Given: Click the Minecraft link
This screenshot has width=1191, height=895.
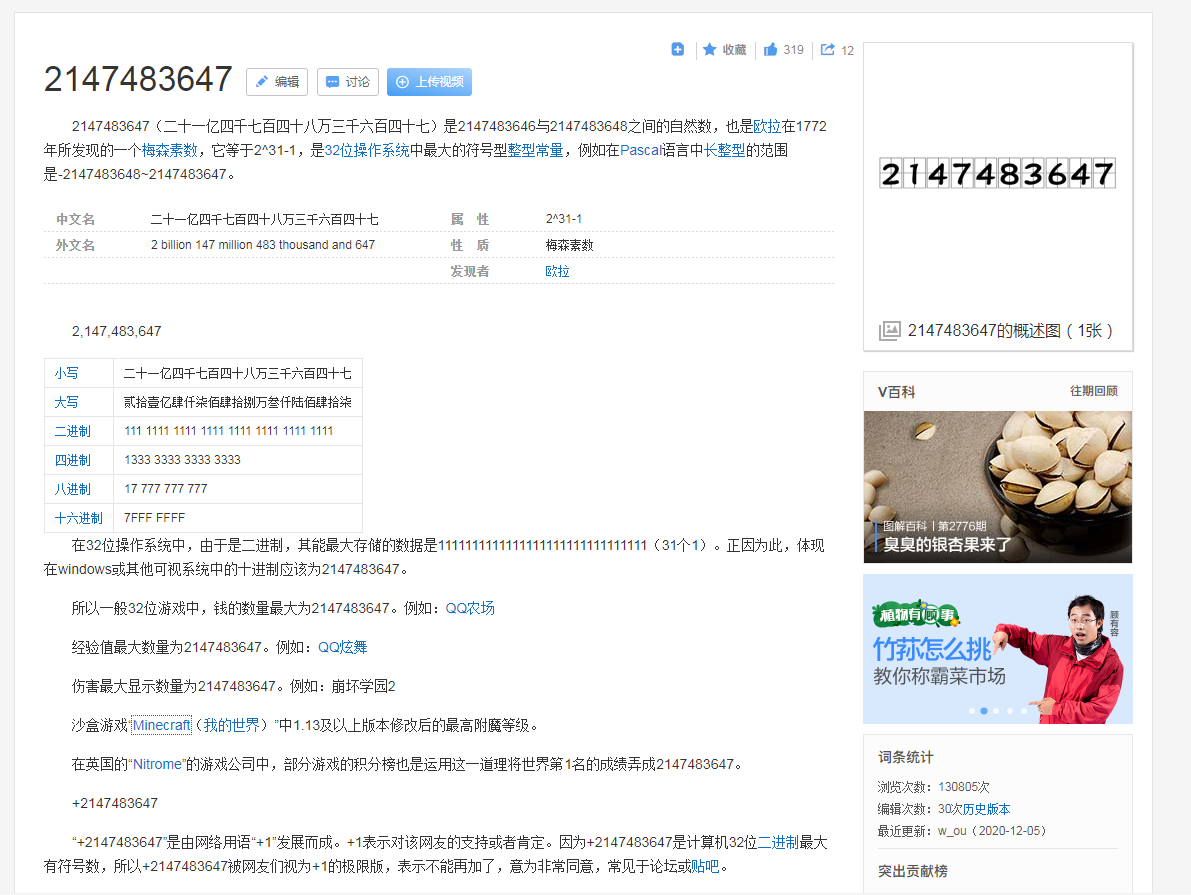Looking at the screenshot, I should click(161, 725).
